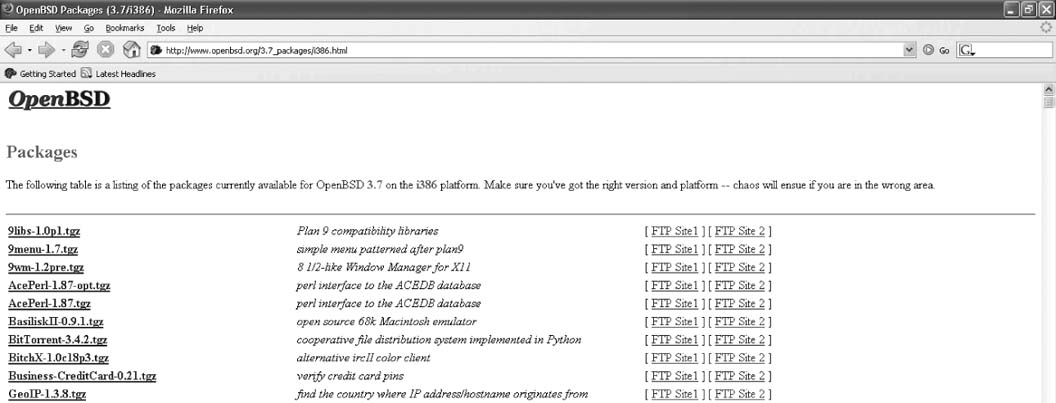Reload the current page
This screenshot has width=1056, height=403.
tap(81, 49)
